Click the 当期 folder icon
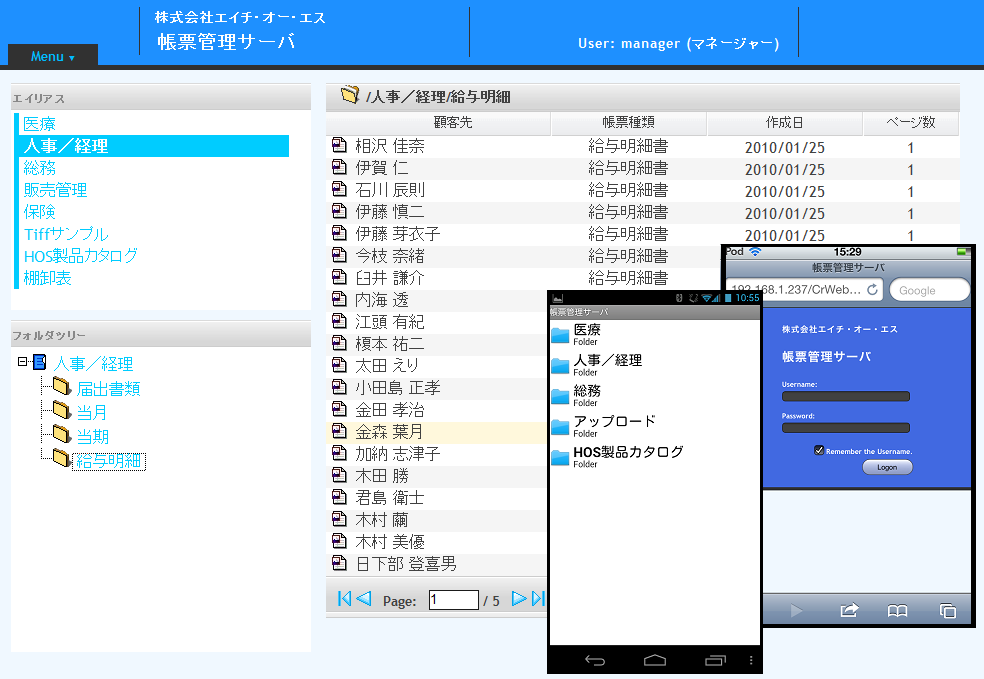984x679 pixels. coord(62,434)
